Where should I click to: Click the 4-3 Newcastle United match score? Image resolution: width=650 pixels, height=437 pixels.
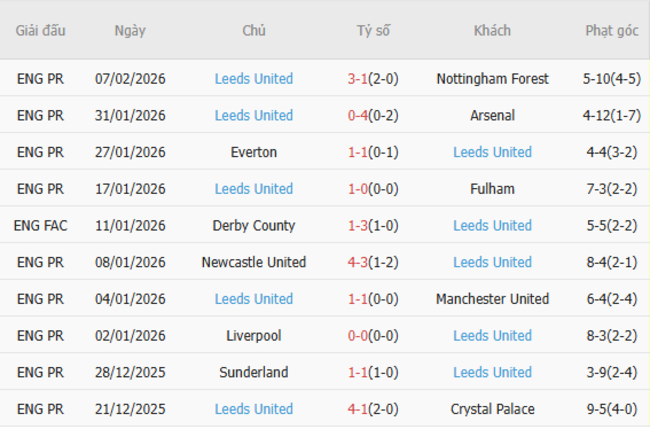pos(357,262)
